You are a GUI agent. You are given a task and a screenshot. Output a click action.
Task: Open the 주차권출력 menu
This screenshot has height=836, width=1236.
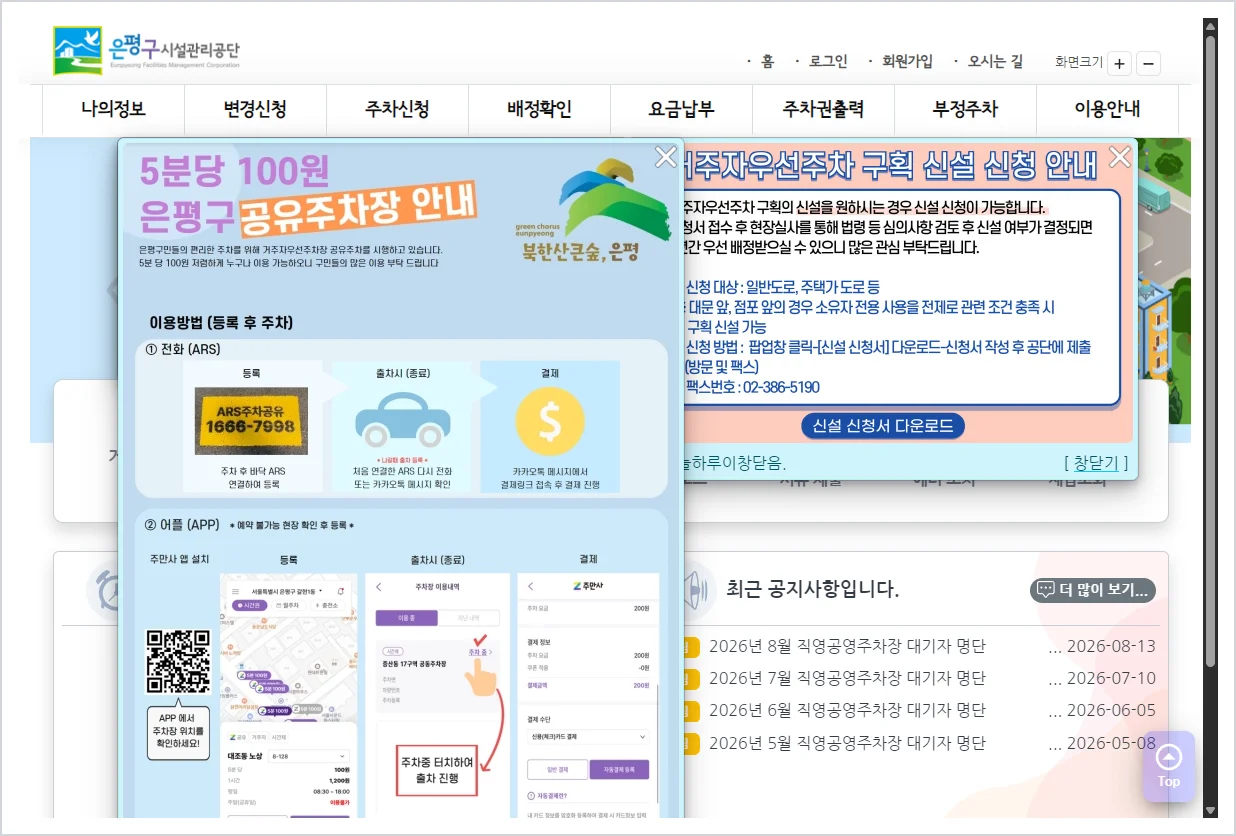point(823,109)
